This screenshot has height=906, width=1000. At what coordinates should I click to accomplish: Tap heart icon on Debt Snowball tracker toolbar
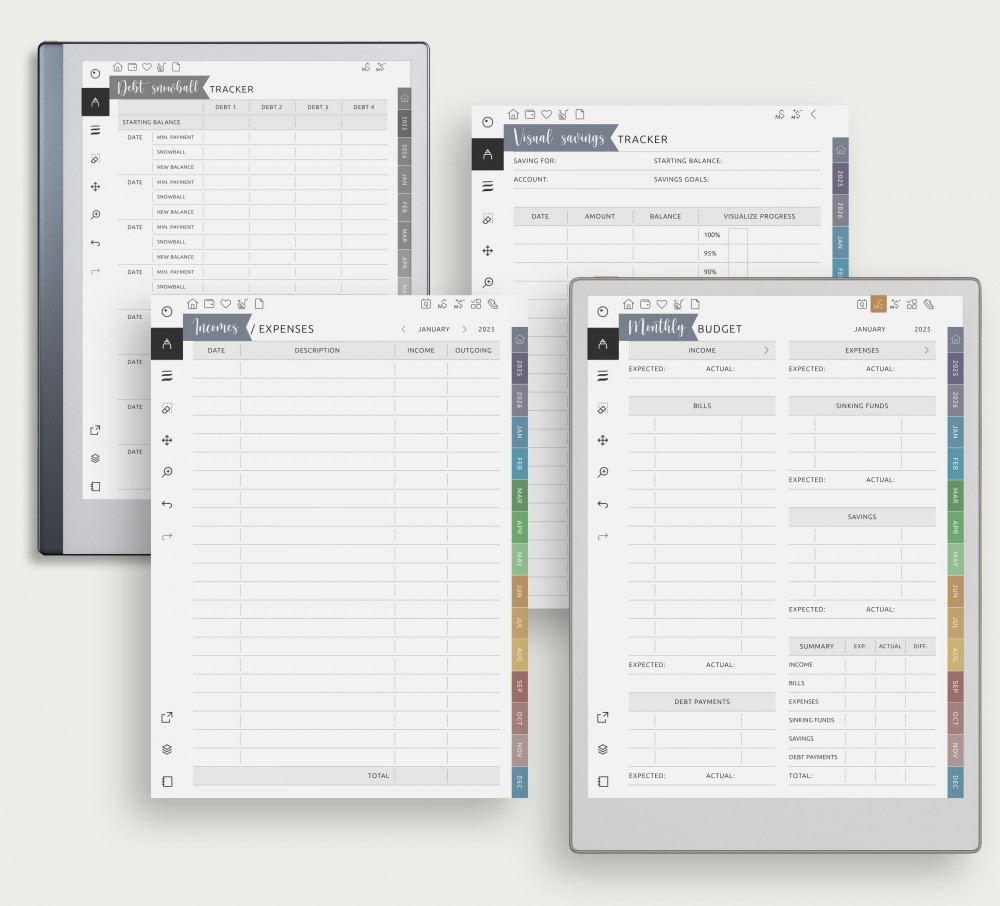[x=147, y=67]
